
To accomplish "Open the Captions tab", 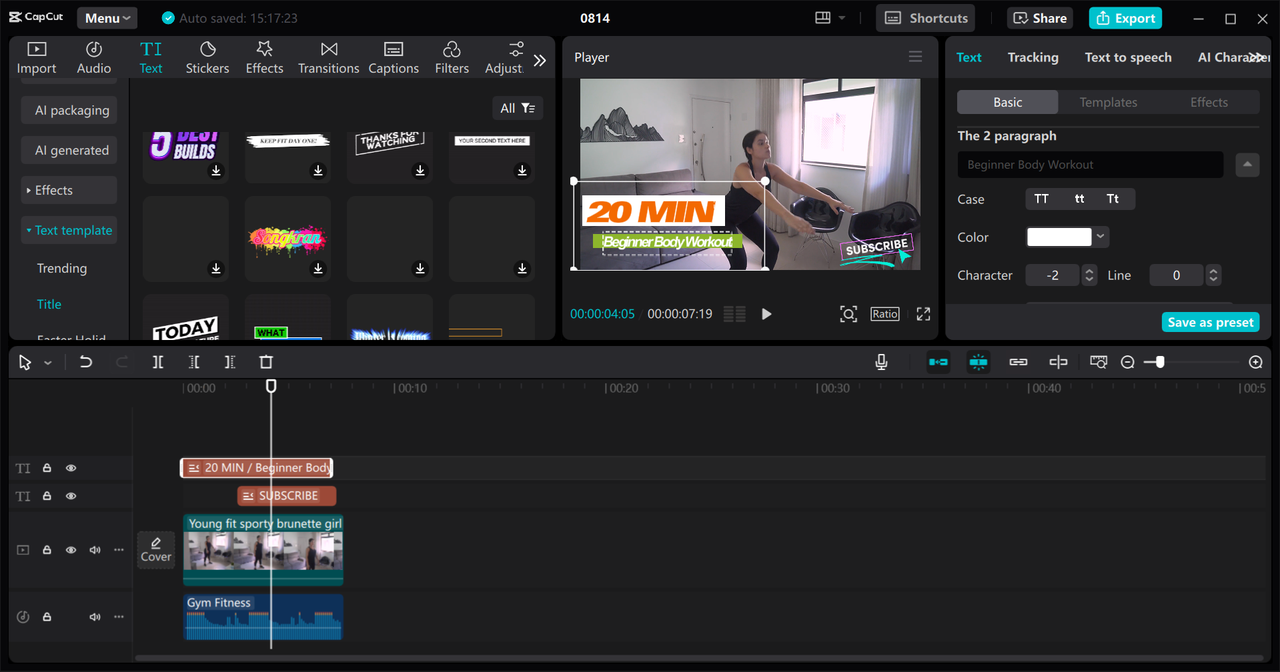I will click(394, 58).
